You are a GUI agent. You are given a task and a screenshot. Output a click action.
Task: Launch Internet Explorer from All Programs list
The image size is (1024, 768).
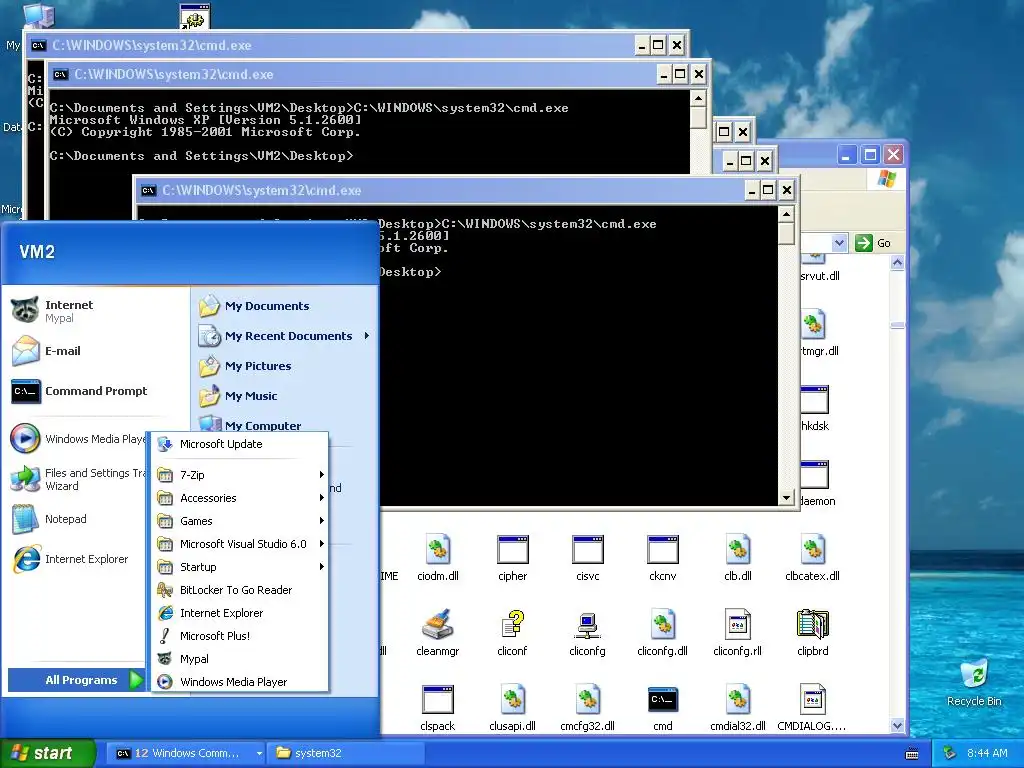point(240,613)
